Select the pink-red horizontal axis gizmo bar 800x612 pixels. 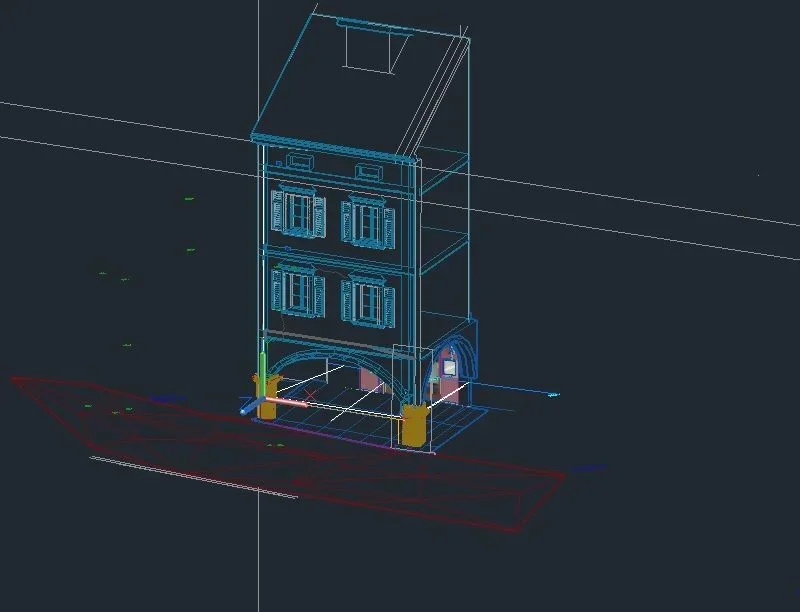(x=286, y=402)
